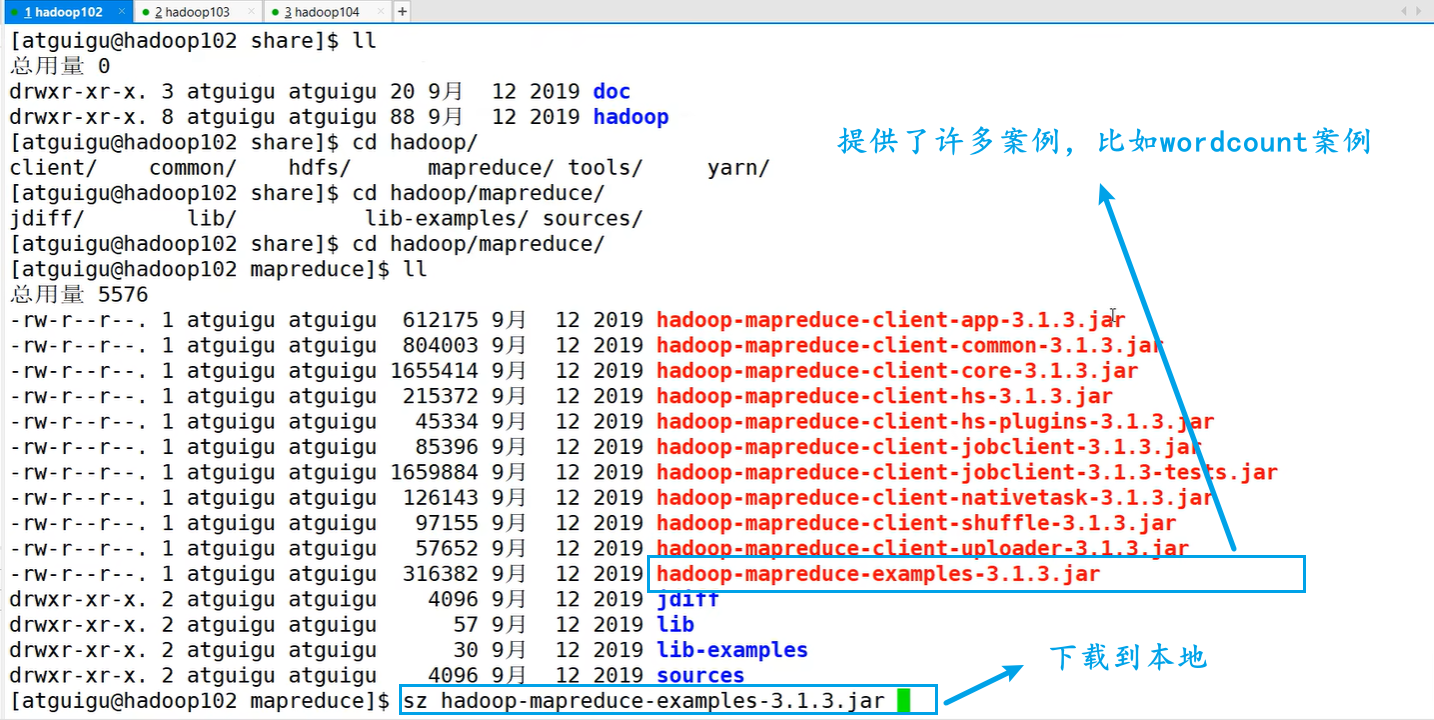The image size is (1434, 720).
Task: Click the 'cd hadoop/' command text
Action: tap(415, 143)
